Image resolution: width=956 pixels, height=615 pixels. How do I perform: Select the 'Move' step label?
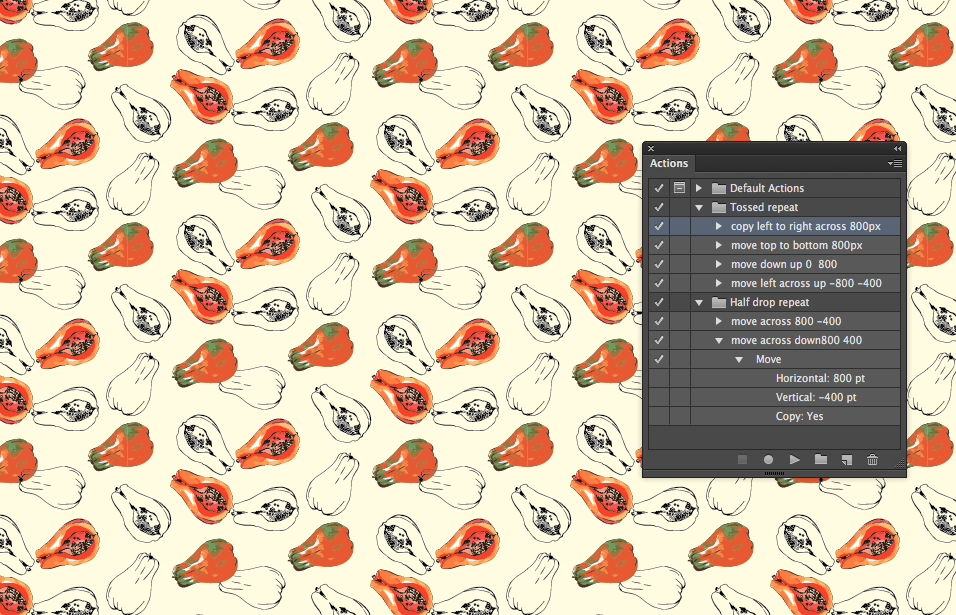coord(768,360)
